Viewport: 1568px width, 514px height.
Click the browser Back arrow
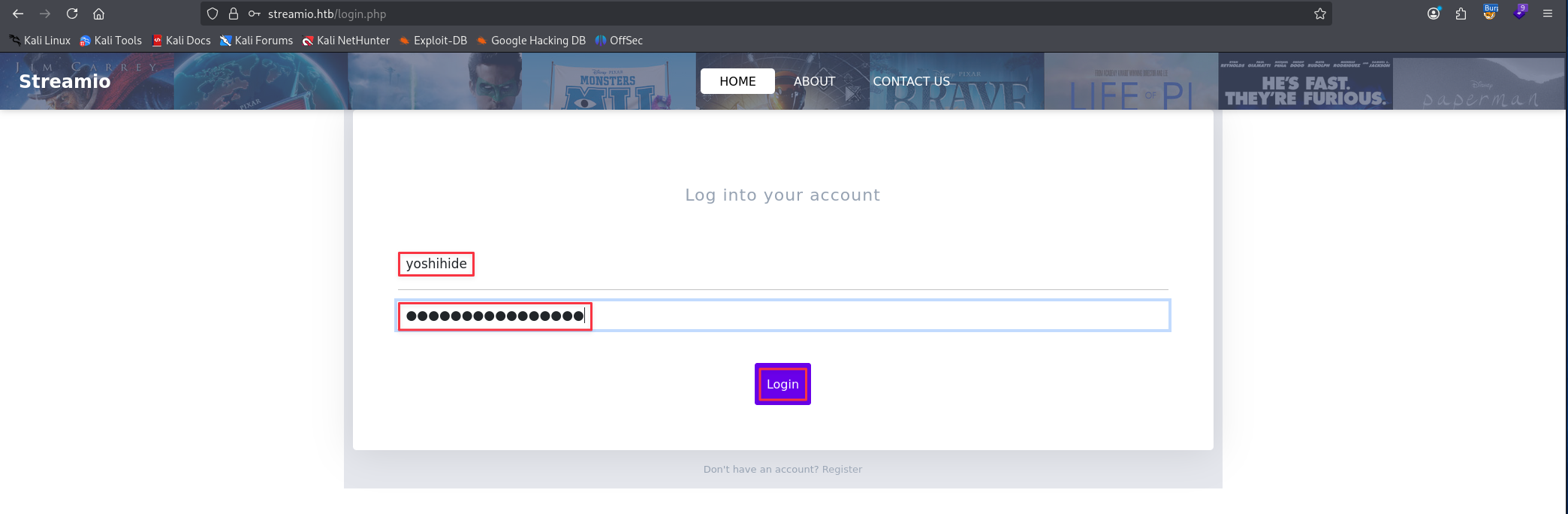click(18, 14)
